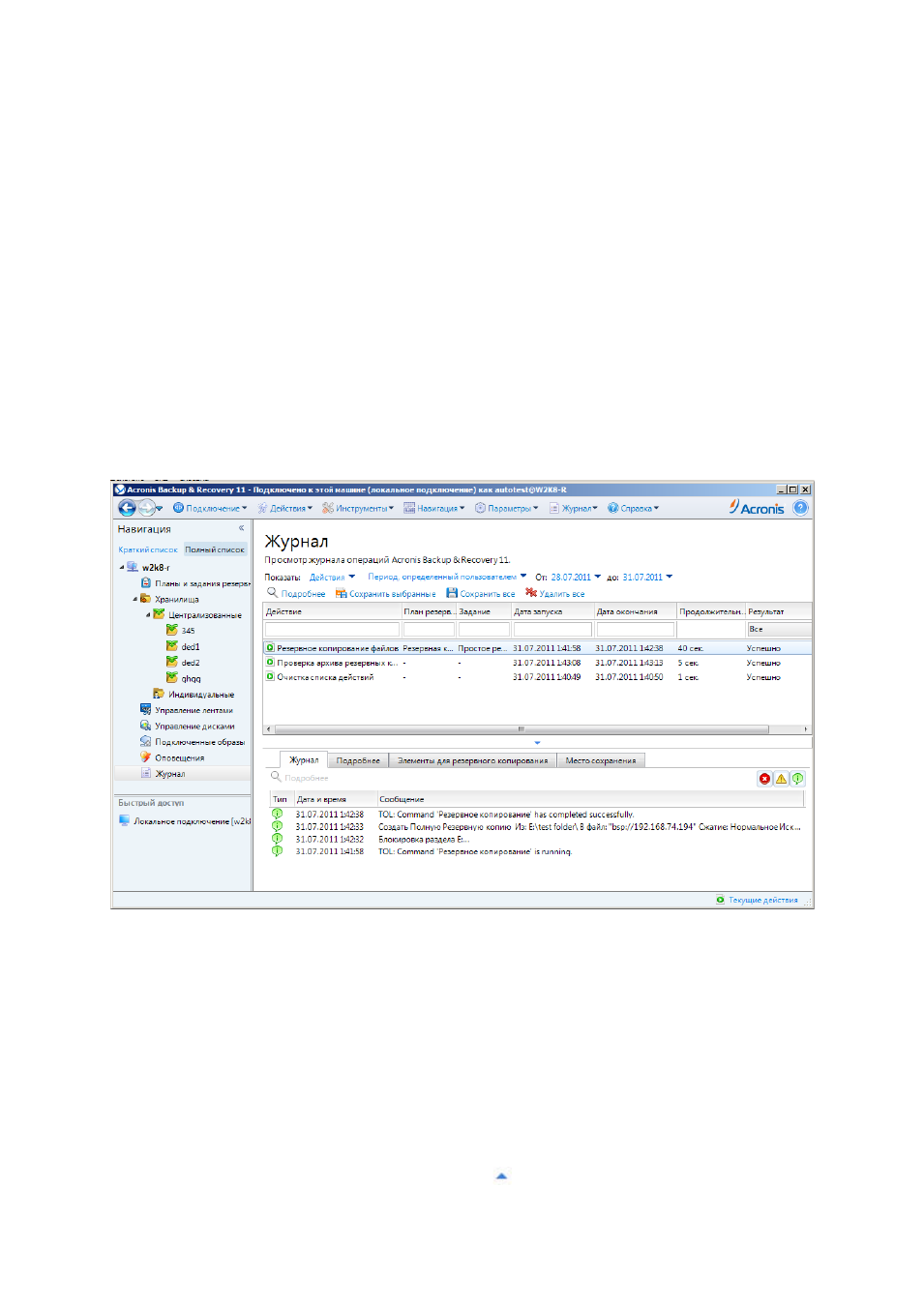The image size is (924, 1306).
Task: Click the Управление дисками disk icon
Action: [146, 726]
